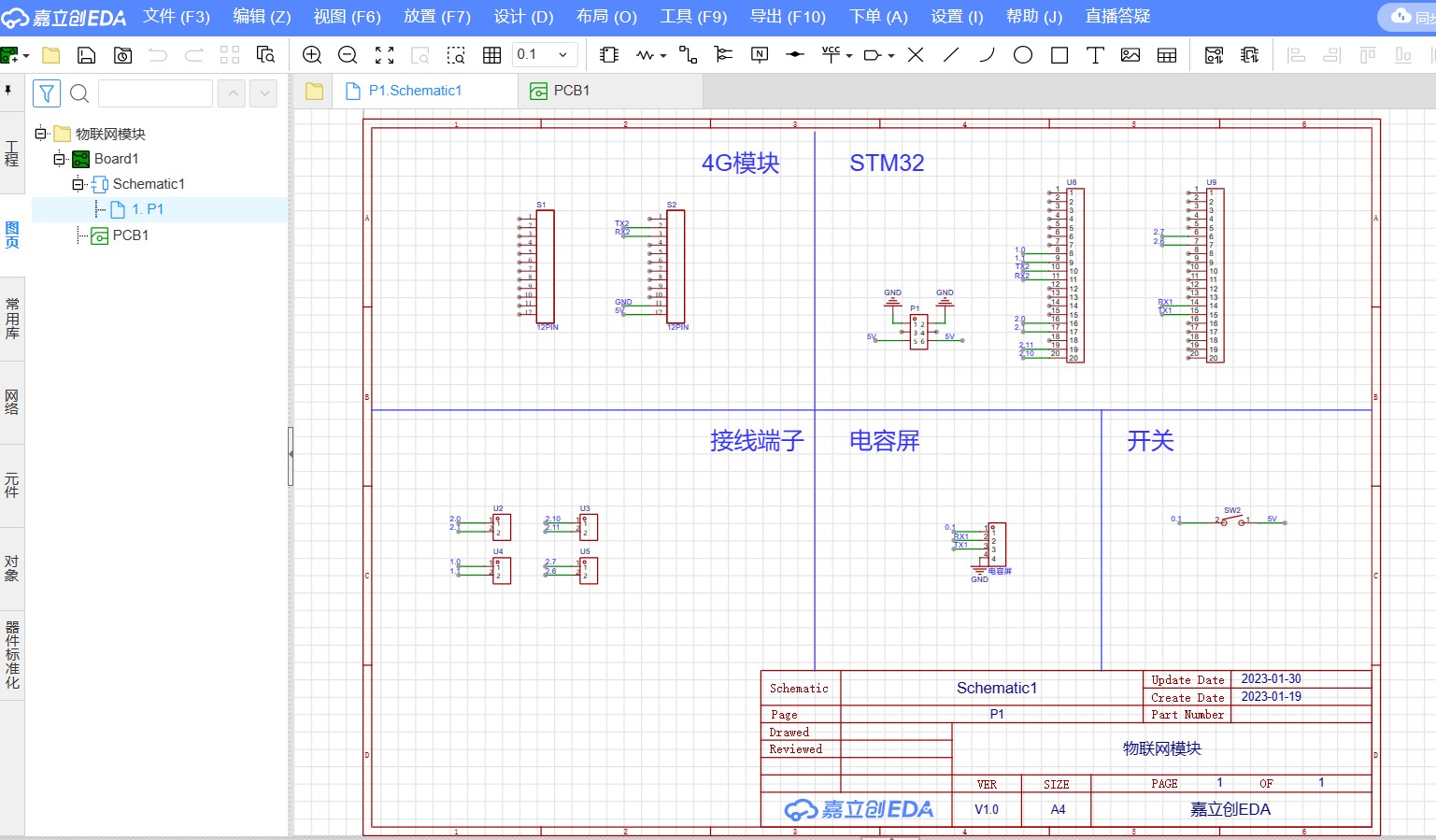Click the search input field in panel
This screenshot has height=840, width=1436.
pos(155,93)
